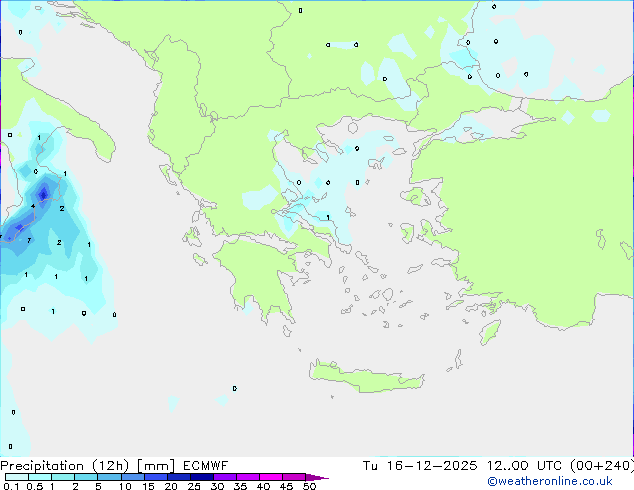Click the legend value label '50'
This screenshot has height=490, width=634.
pos(309,486)
